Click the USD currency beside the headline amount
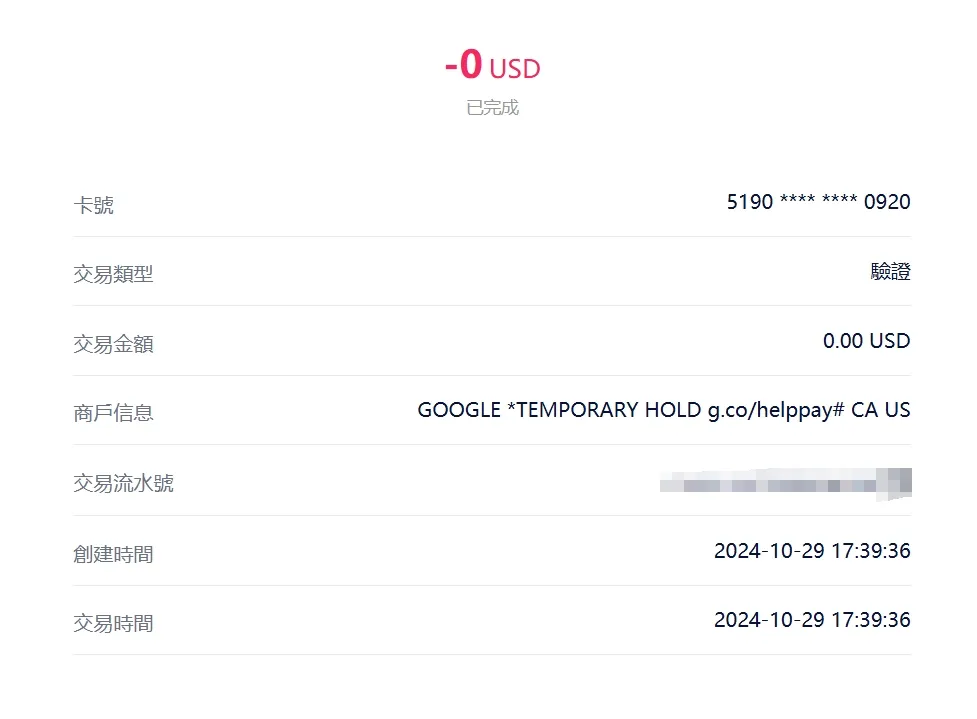 [x=515, y=69]
